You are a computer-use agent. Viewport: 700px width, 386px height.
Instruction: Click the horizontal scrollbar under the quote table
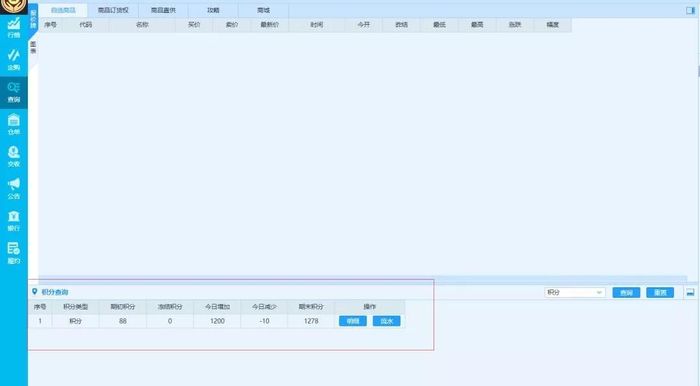coord(362,278)
